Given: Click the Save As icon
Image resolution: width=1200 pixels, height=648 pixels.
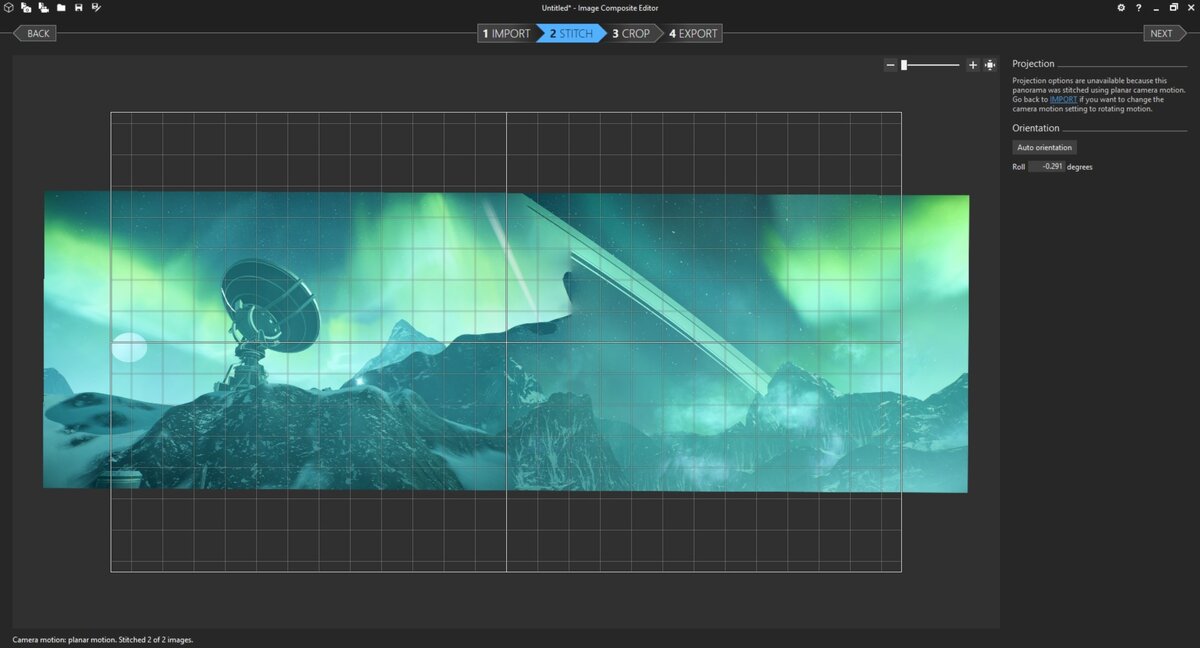Looking at the screenshot, I should click(95, 7).
